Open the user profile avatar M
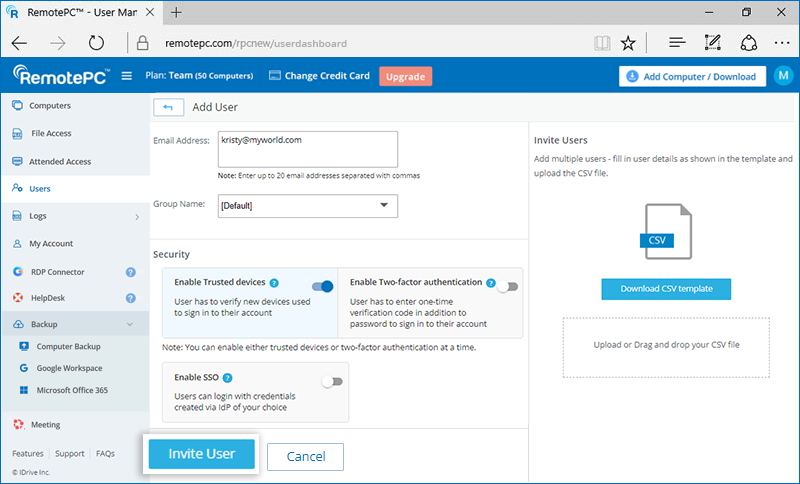 click(x=783, y=77)
